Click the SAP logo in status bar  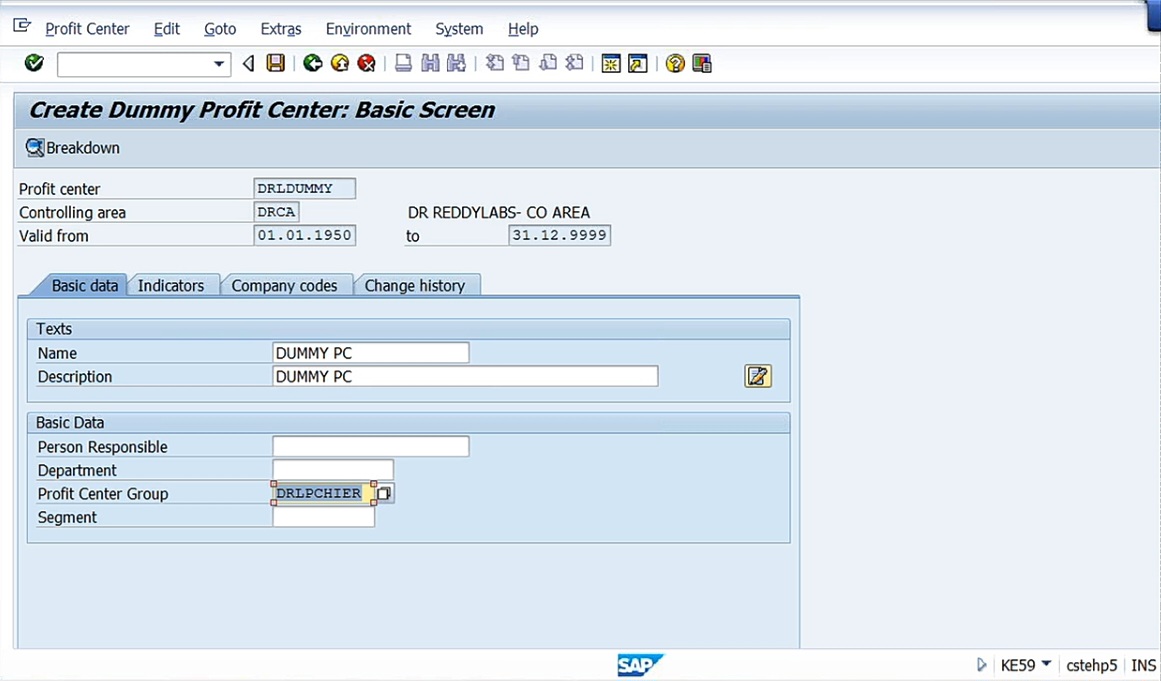point(640,665)
